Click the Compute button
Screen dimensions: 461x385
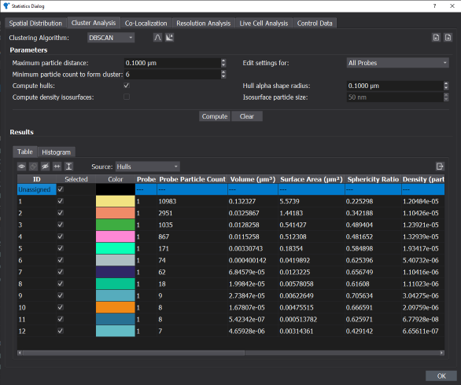215,116
